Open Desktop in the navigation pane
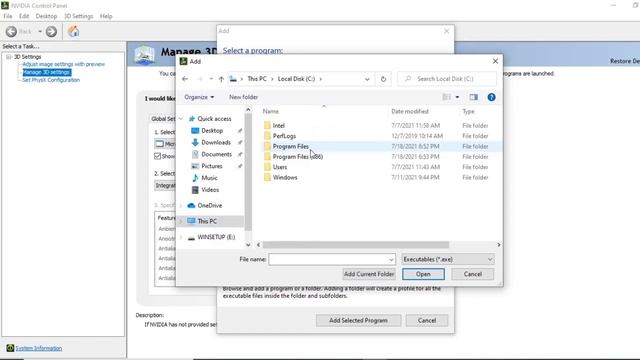Screen dimensions: 640x360 pyautogui.click(x=212, y=131)
